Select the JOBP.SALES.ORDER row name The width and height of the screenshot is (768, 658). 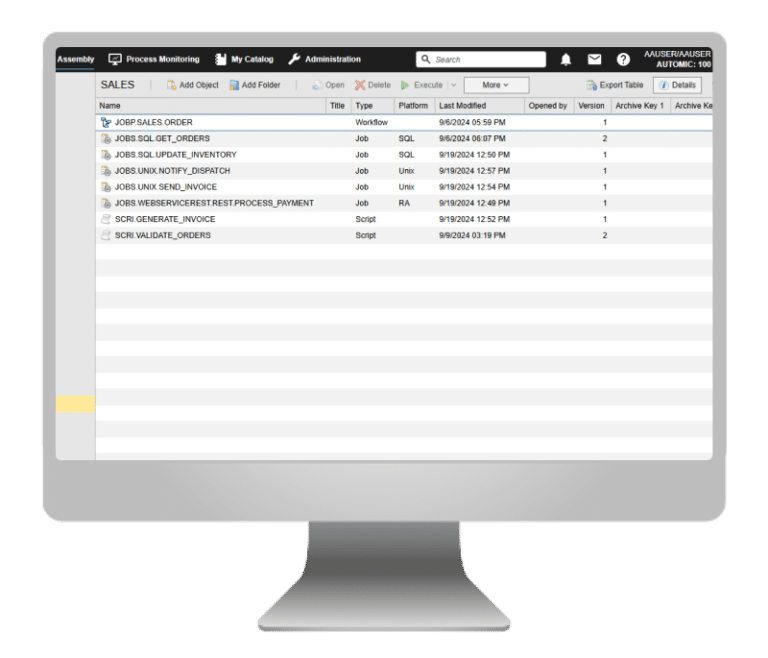tap(154, 122)
